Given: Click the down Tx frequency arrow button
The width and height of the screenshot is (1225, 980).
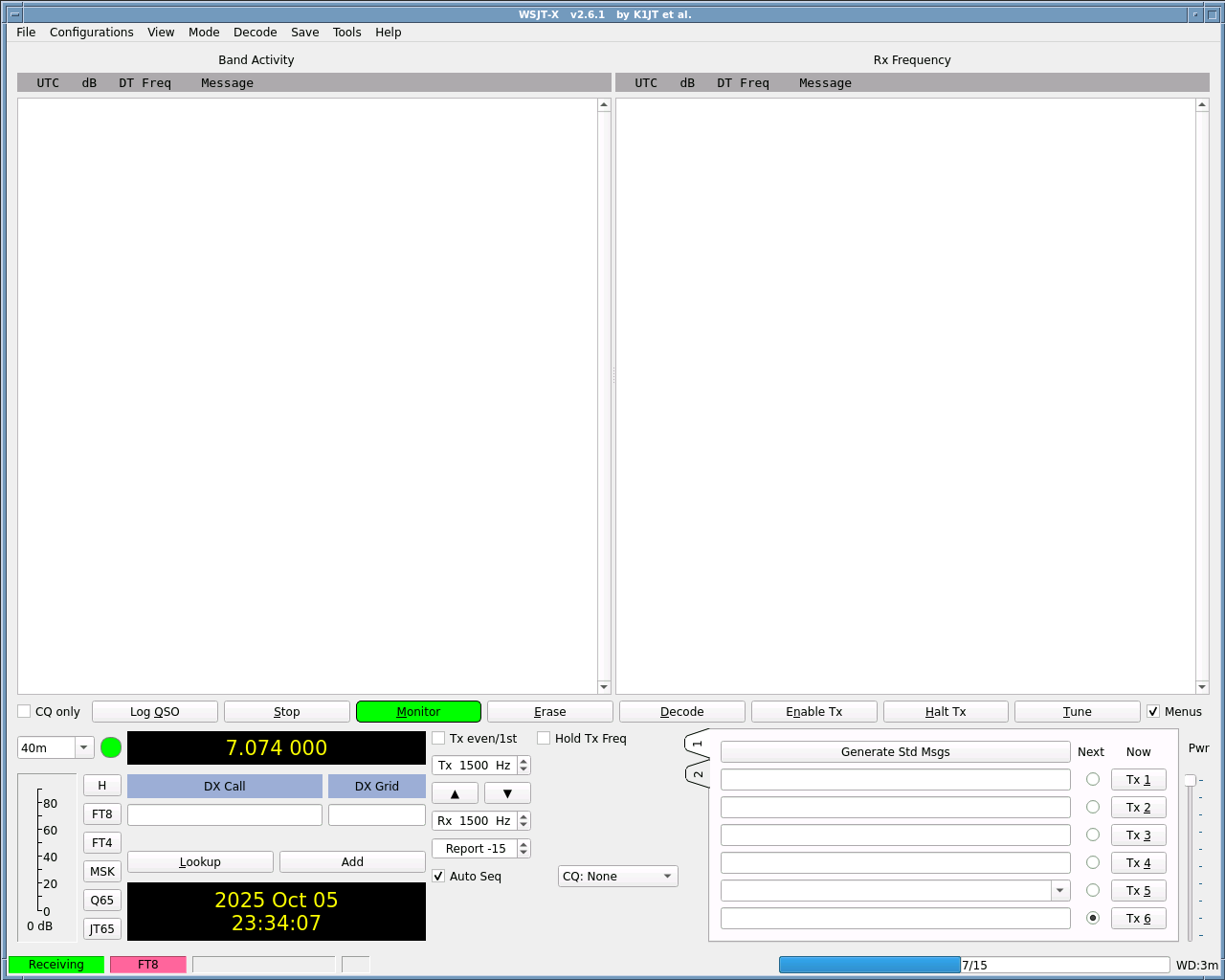Looking at the screenshot, I should pyautogui.click(x=506, y=792).
